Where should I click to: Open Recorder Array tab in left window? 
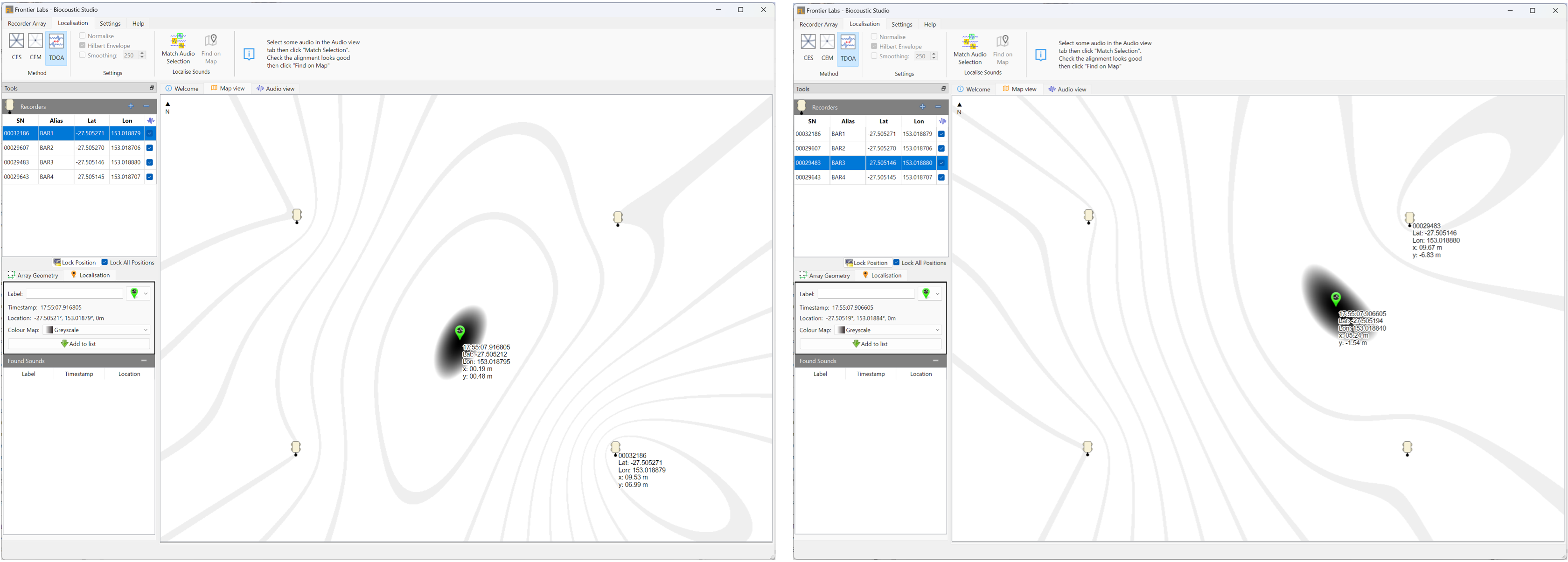click(27, 24)
